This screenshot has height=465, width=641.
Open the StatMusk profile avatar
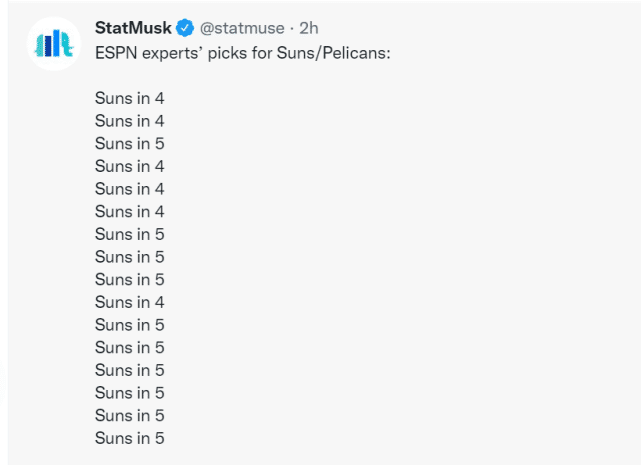click(54, 44)
